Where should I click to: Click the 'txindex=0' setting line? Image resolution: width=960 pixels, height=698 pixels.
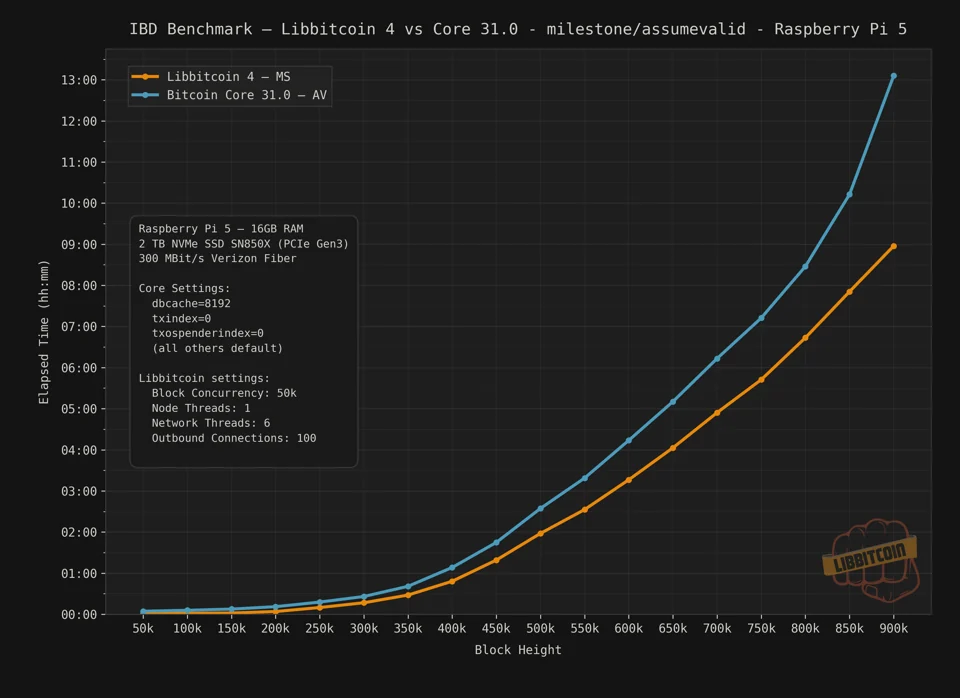point(181,318)
